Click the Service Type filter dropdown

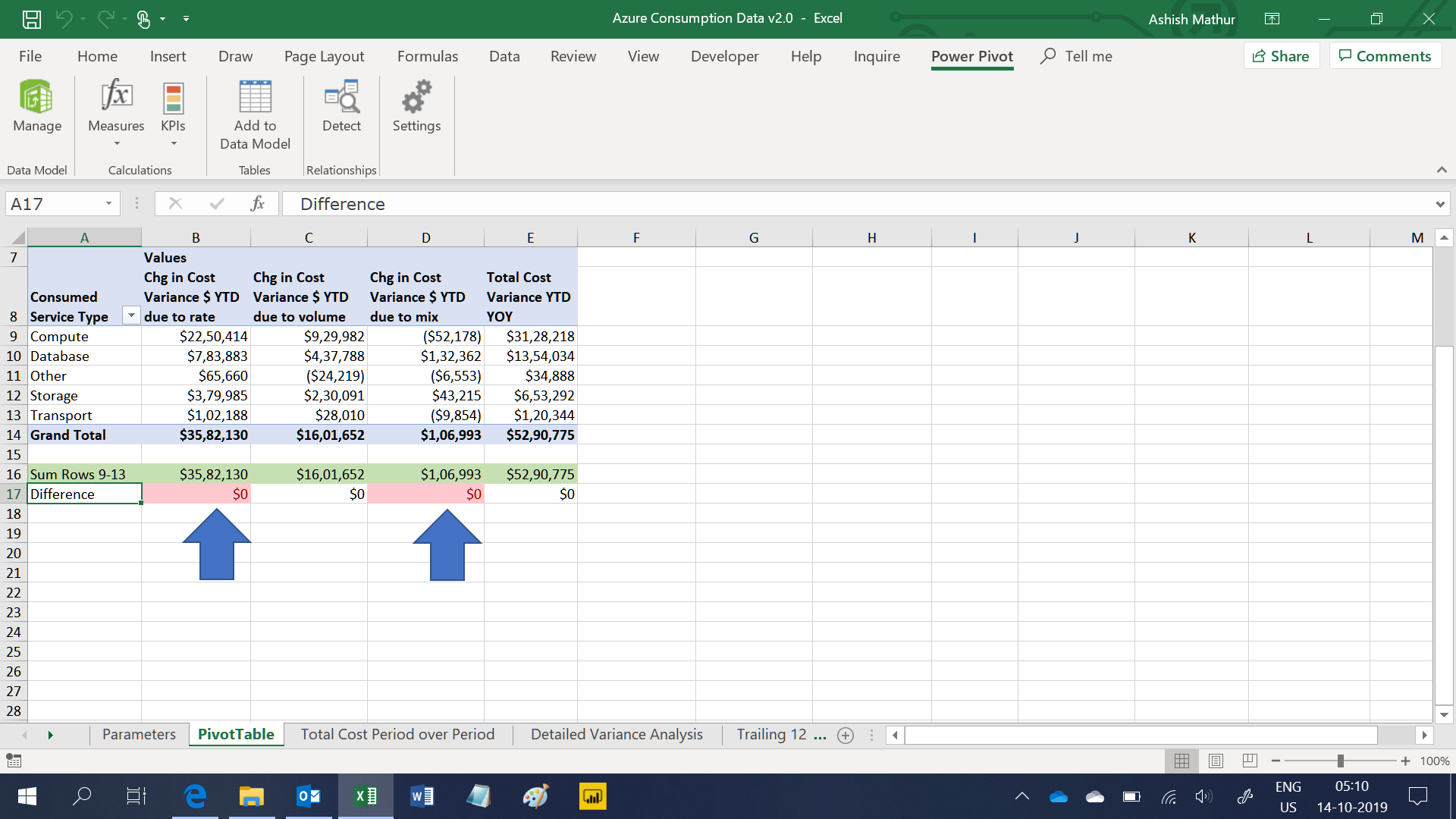[x=130, y=316]
